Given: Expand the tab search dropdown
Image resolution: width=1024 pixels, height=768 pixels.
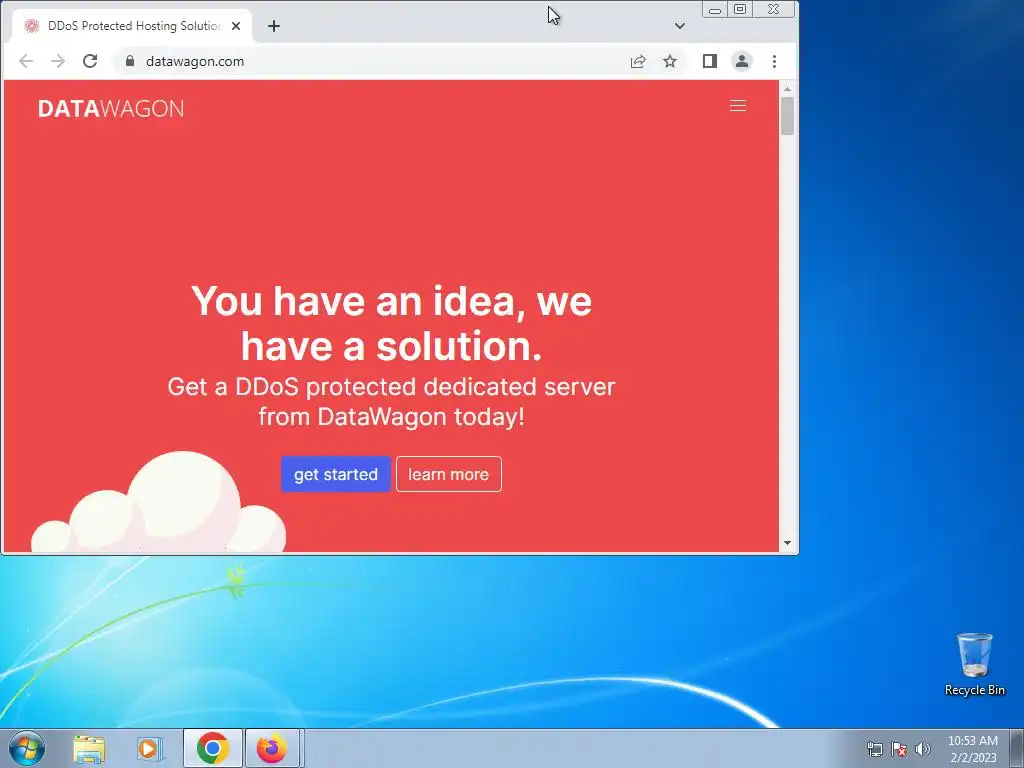Looking at the screenshot, I should coord(680,26).
